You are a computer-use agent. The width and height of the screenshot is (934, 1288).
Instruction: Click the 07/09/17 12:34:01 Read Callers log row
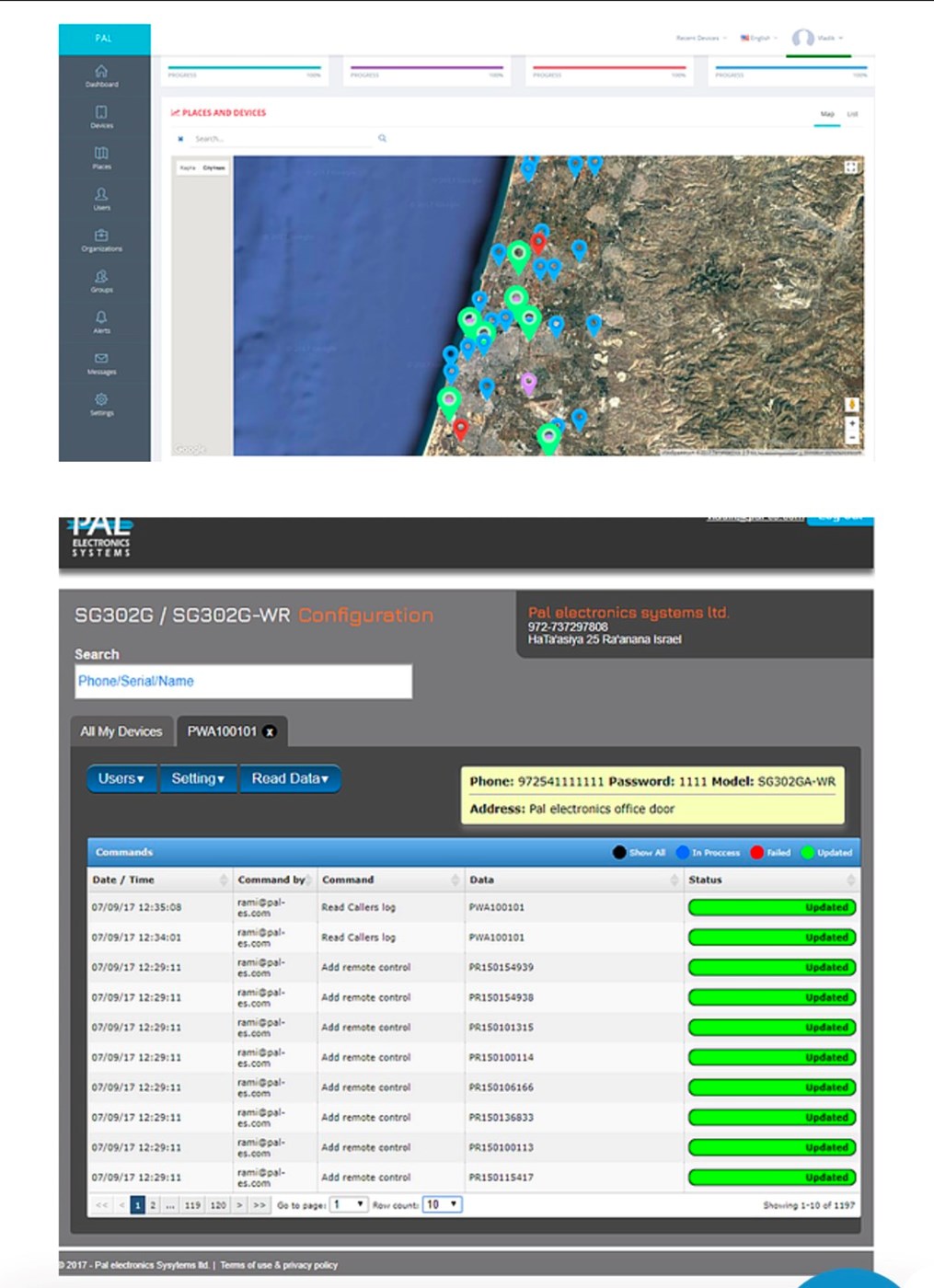473,937
